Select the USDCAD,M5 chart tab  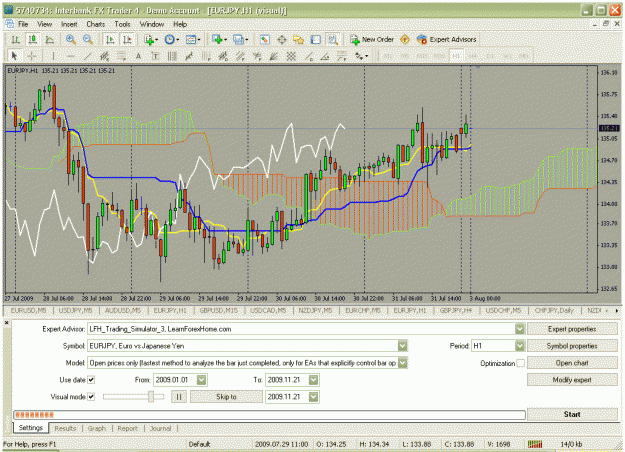(268, 310)
